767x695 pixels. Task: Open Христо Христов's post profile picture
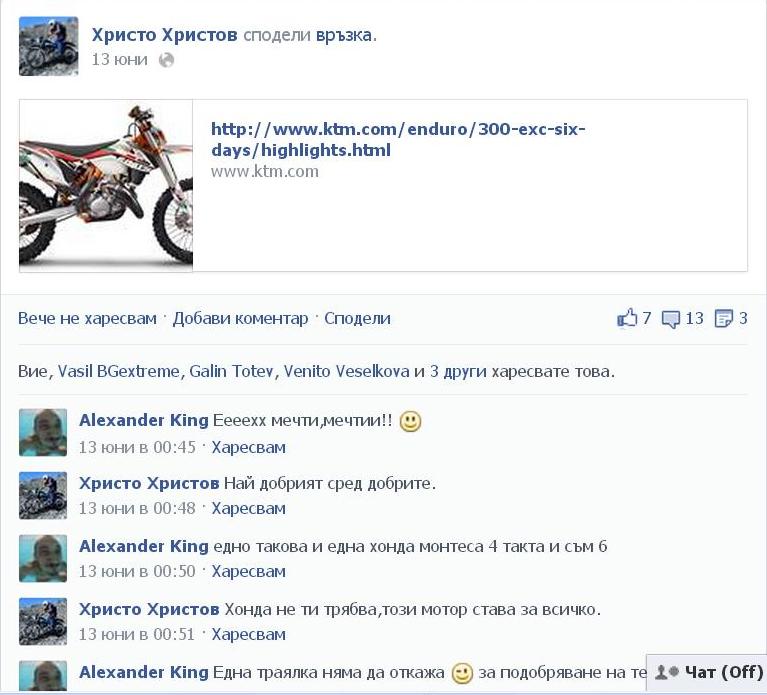click(48, 46)
